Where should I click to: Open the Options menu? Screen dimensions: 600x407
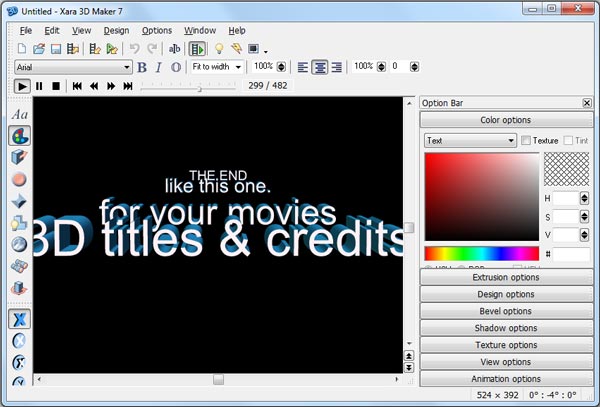(x=157, y=30)
